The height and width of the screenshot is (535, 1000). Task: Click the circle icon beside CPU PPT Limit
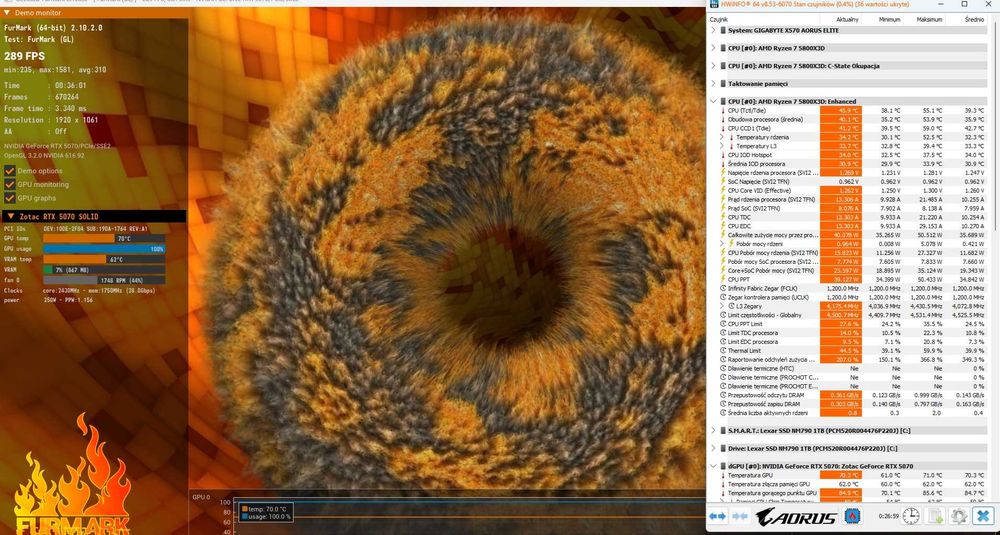tap(723, 324)
